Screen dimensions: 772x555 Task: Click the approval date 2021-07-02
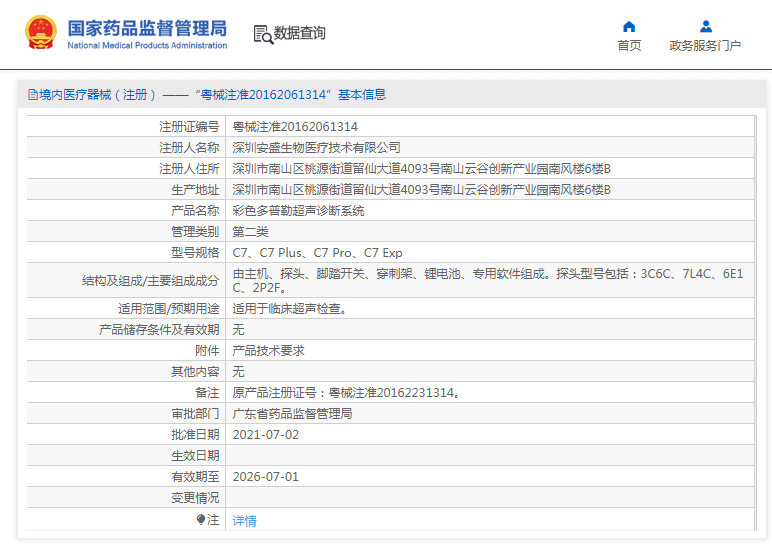pos(265,435)
